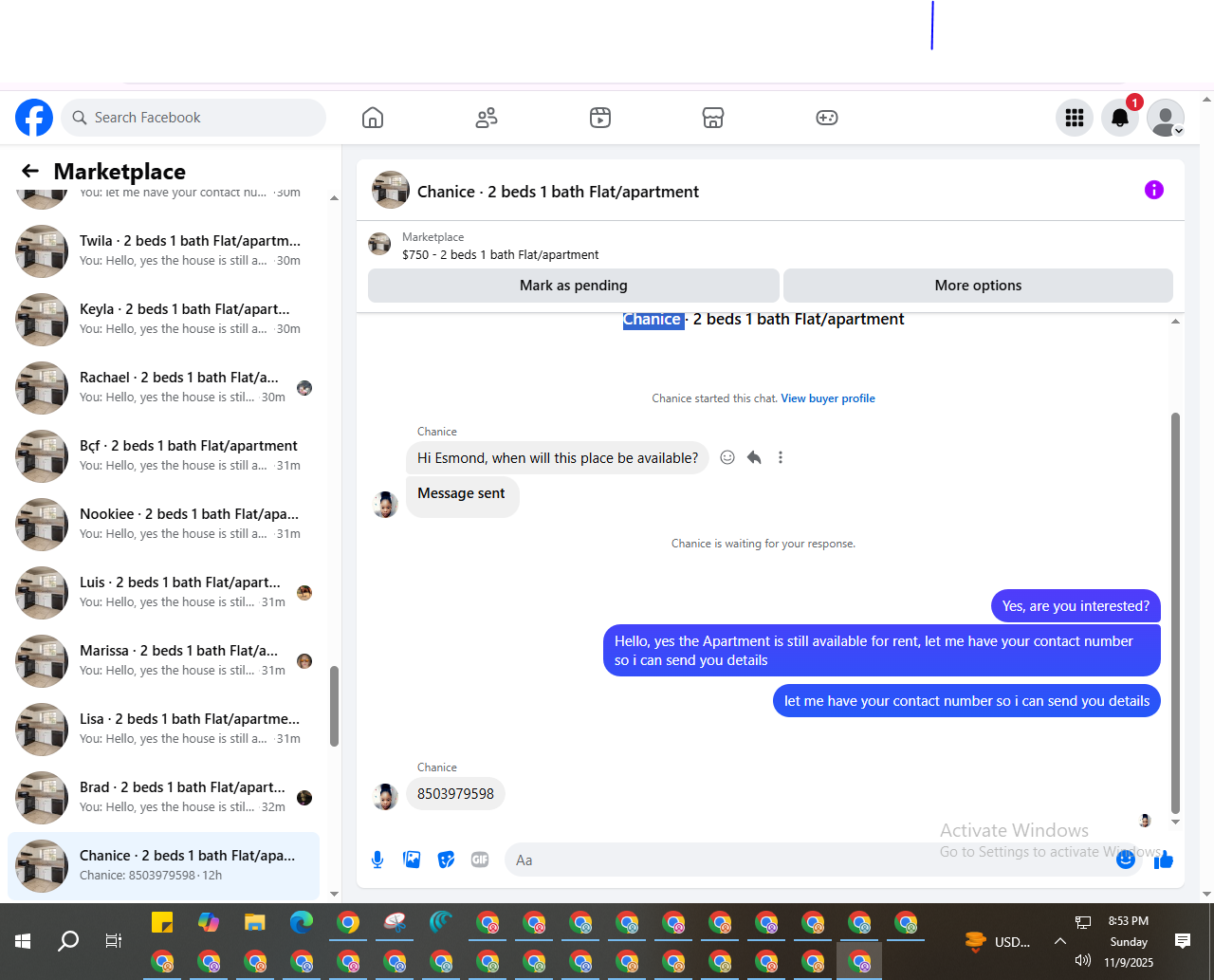
Task: Show hidden system tray icons
Action: click(1058, 941)
